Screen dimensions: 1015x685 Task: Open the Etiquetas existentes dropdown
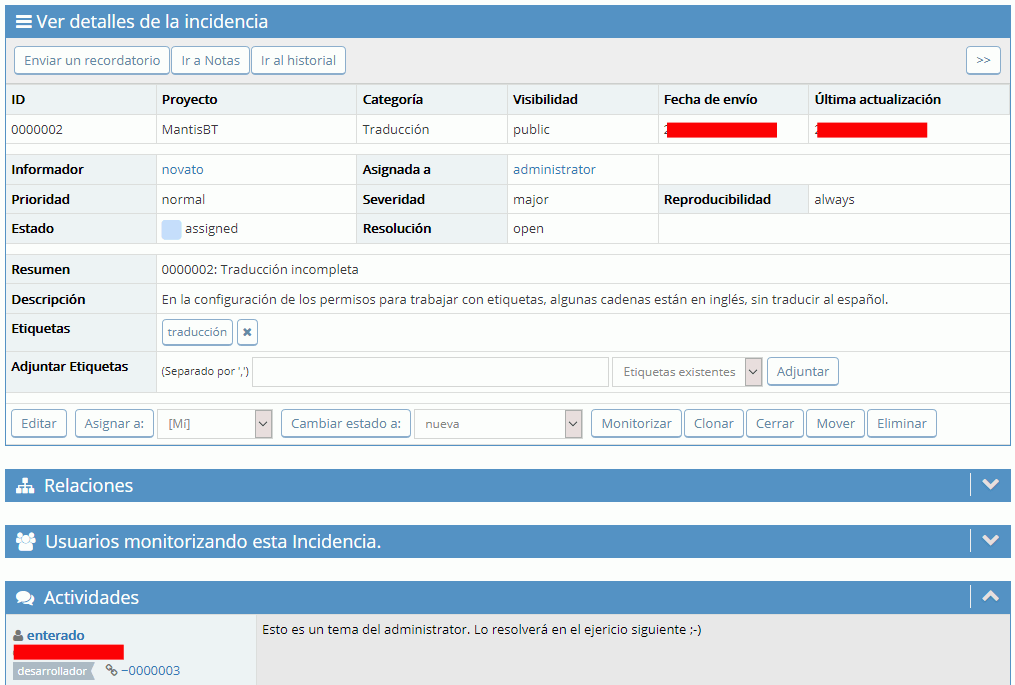tap(687, 372)
